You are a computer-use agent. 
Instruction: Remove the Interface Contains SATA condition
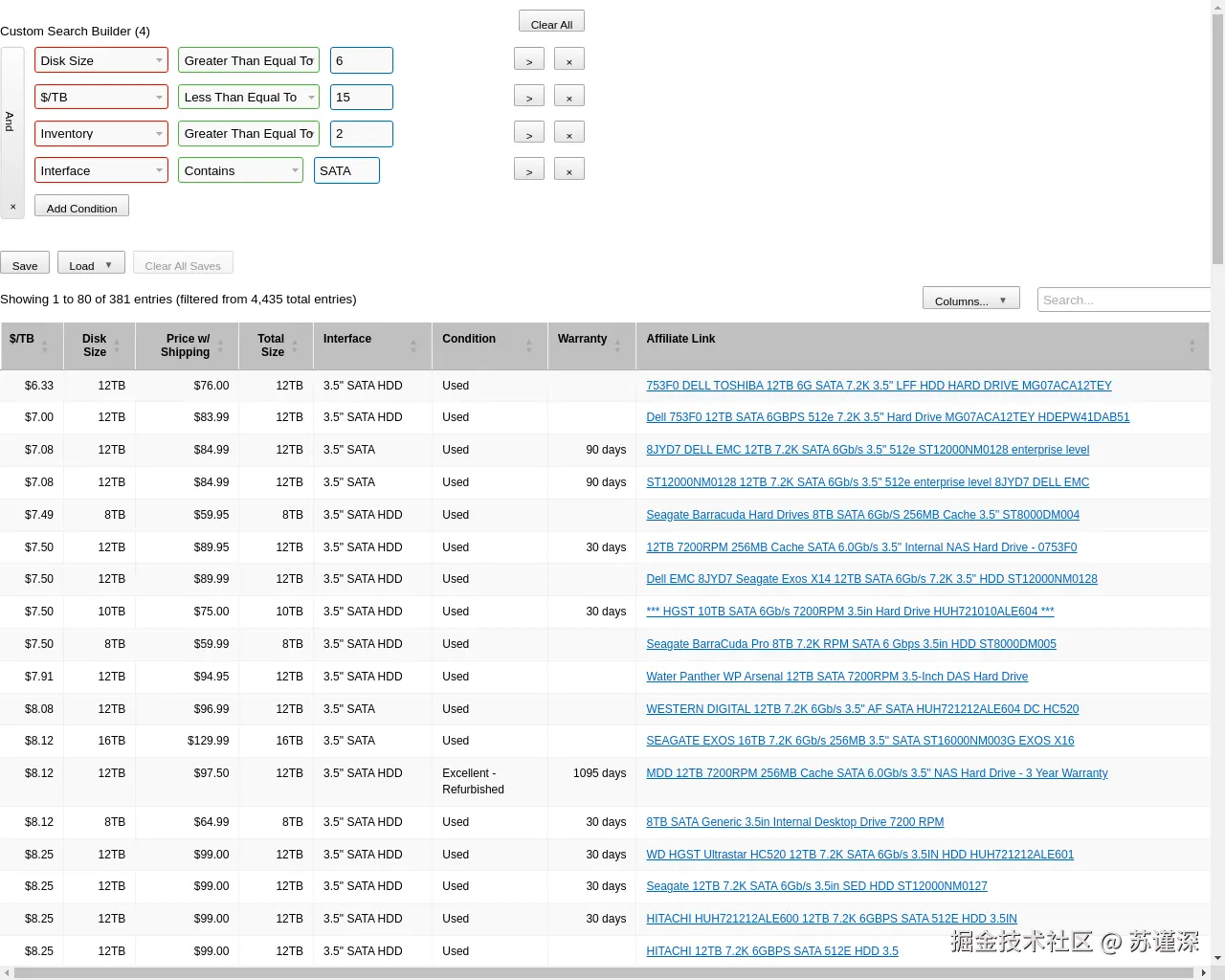click(569, 168)
